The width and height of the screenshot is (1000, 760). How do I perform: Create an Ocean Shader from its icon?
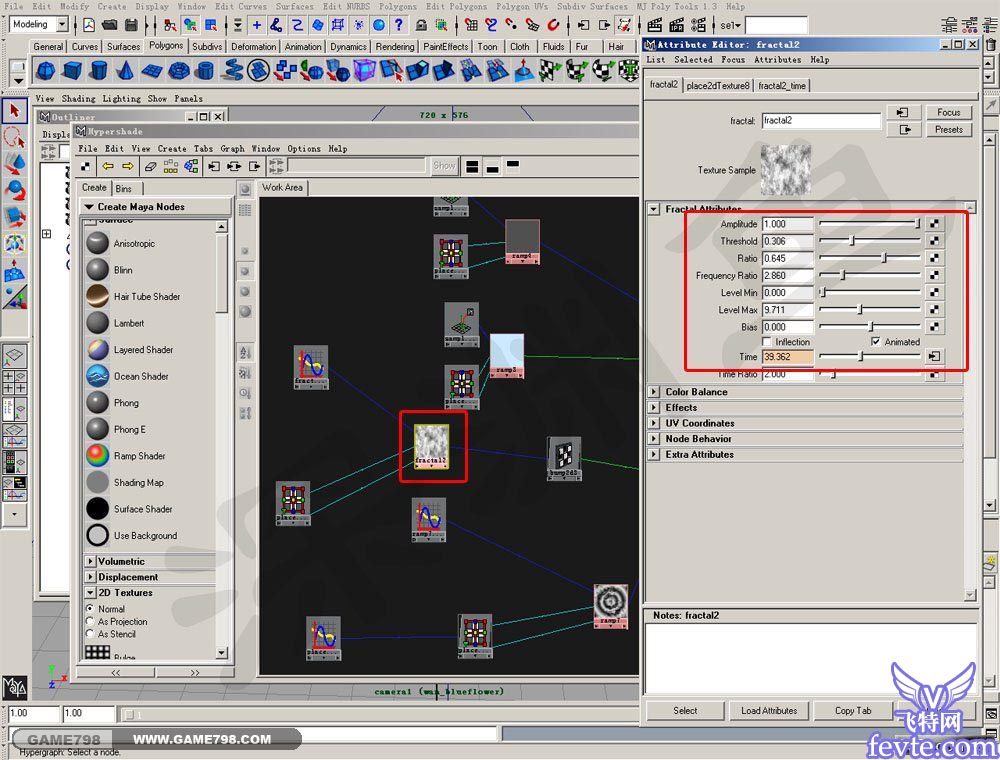[x=97, y=376]
